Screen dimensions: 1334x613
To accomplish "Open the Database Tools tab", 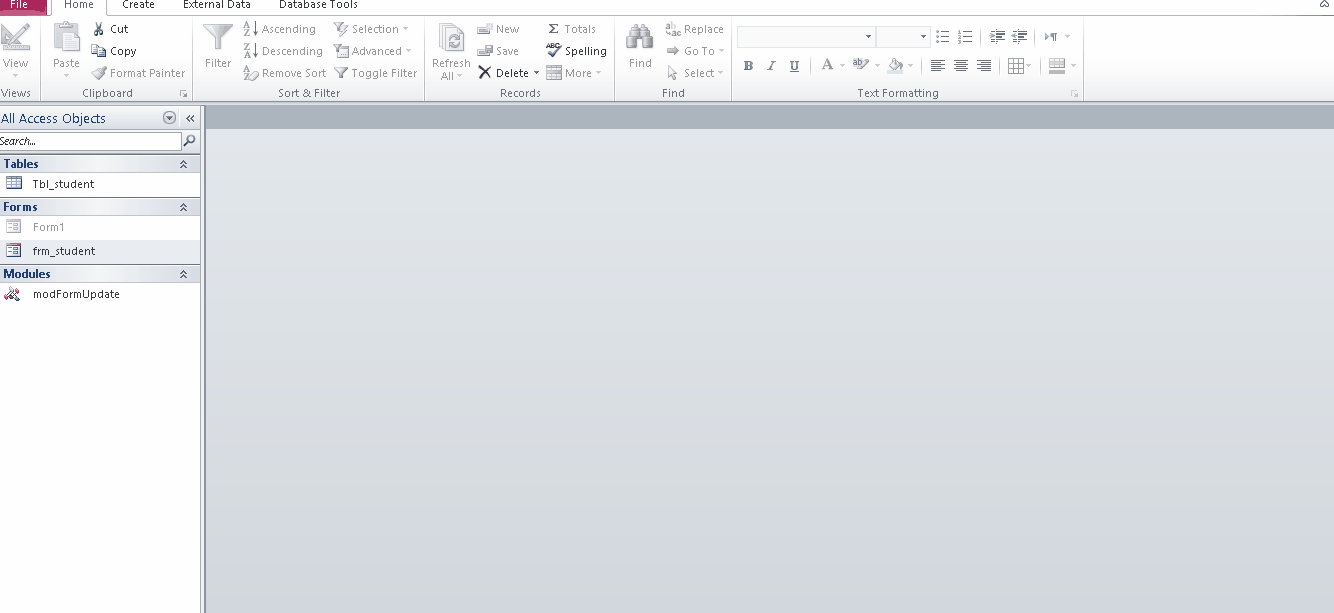I will pos(318,5).
